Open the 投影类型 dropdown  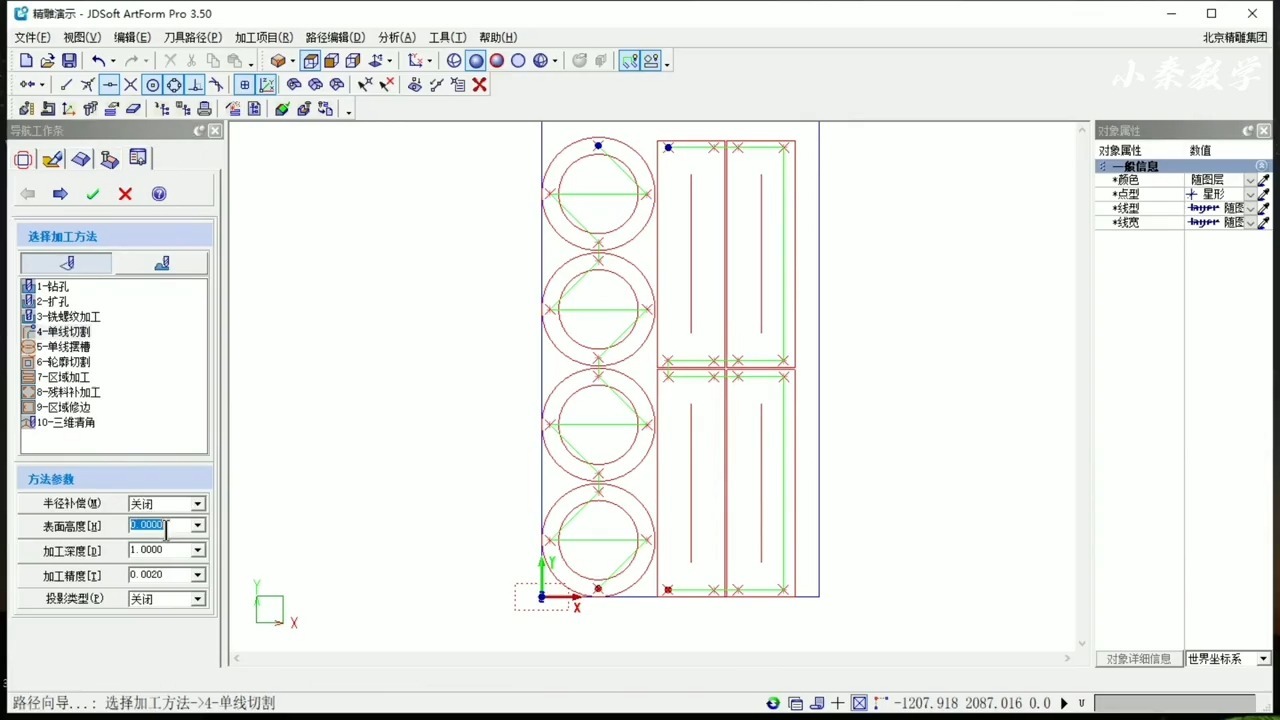pos(198,599)
